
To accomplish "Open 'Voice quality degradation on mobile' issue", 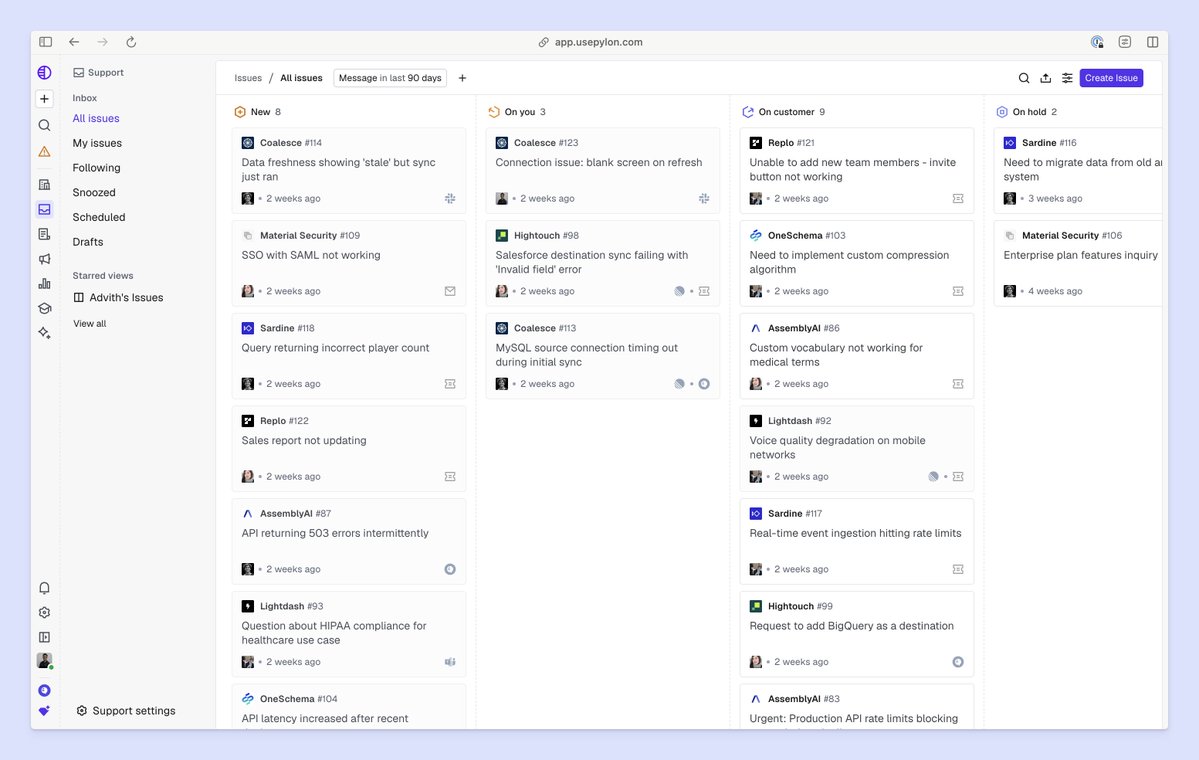I will [x=856, y=449].
